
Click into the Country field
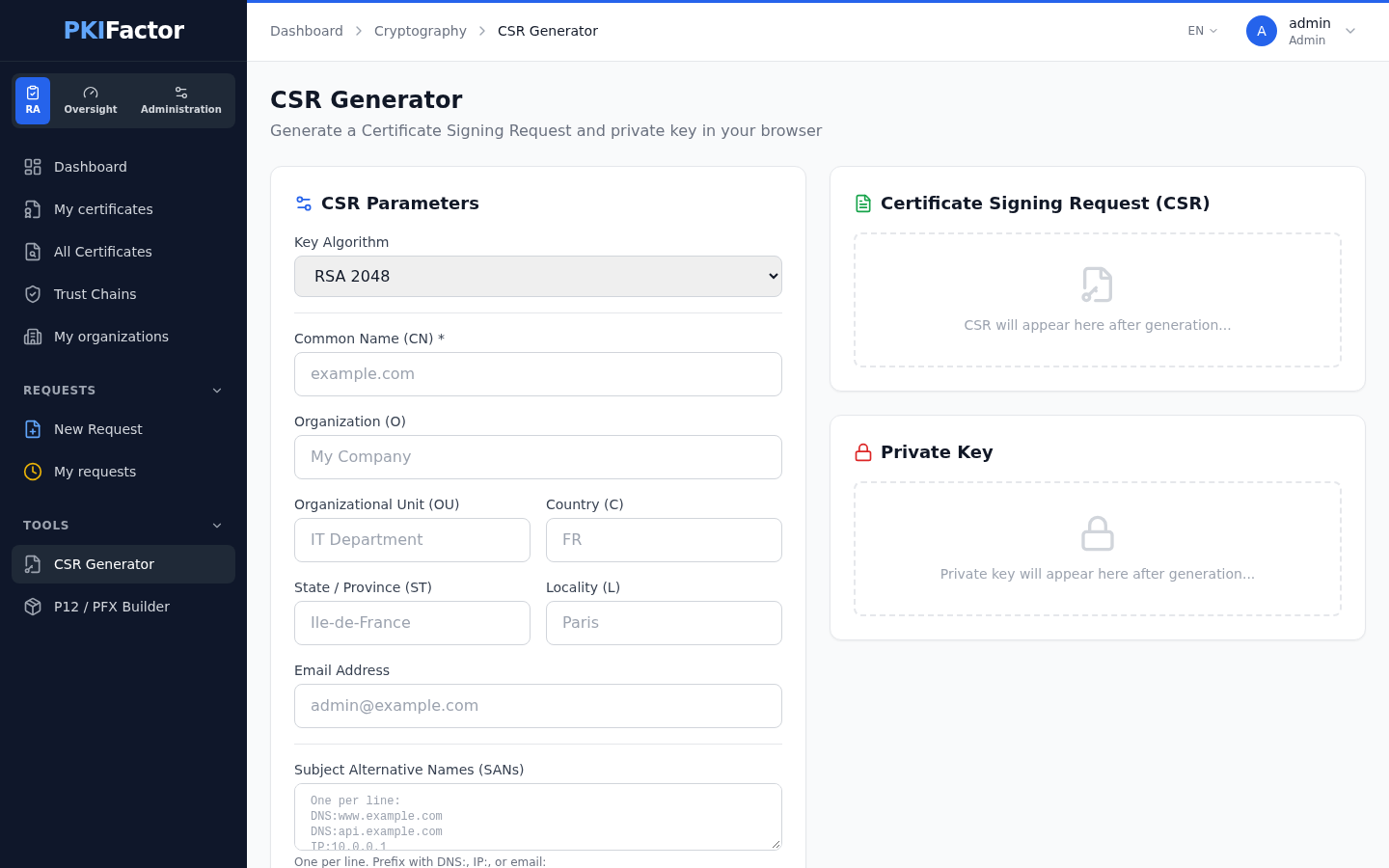664,540
